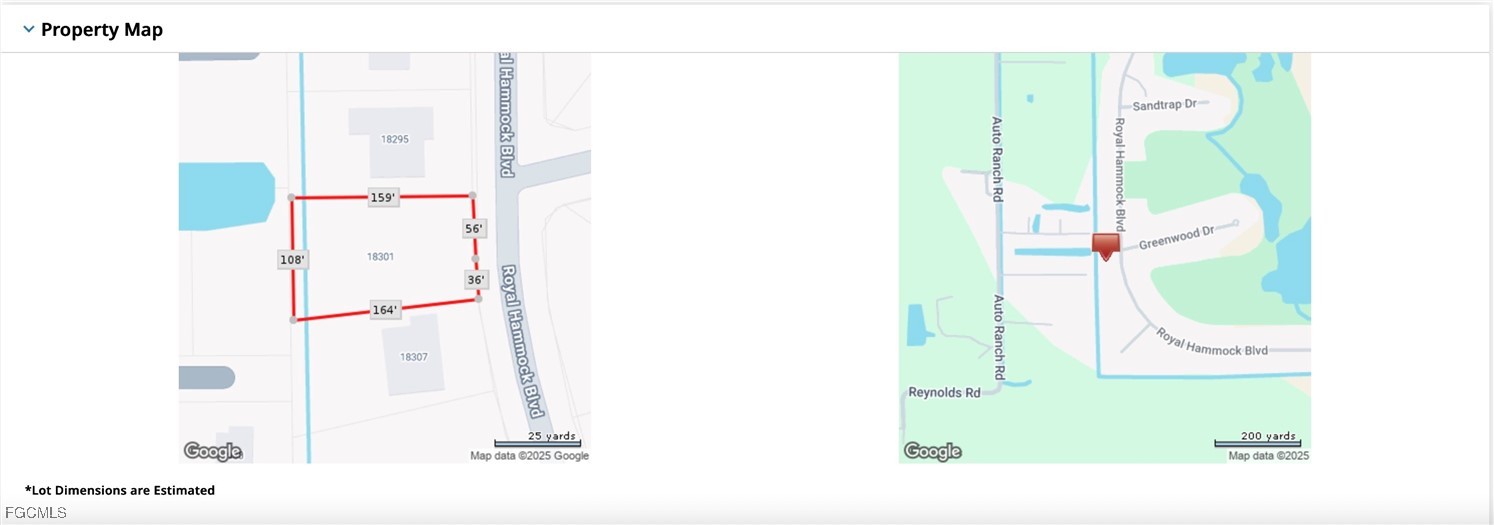
Task: Select the 36' lot dimension label
Action: [476, 280]
